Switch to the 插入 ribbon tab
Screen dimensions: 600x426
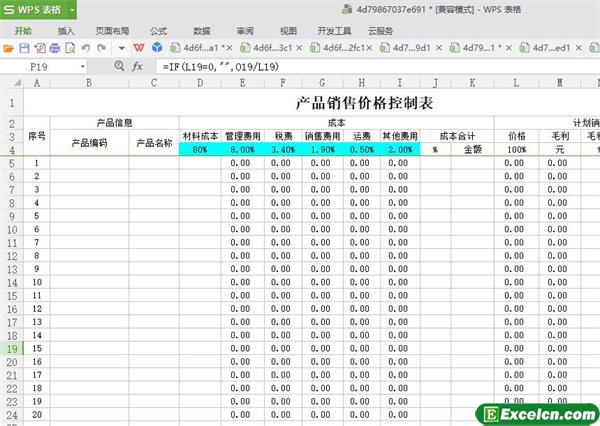[x=66, y=30]
